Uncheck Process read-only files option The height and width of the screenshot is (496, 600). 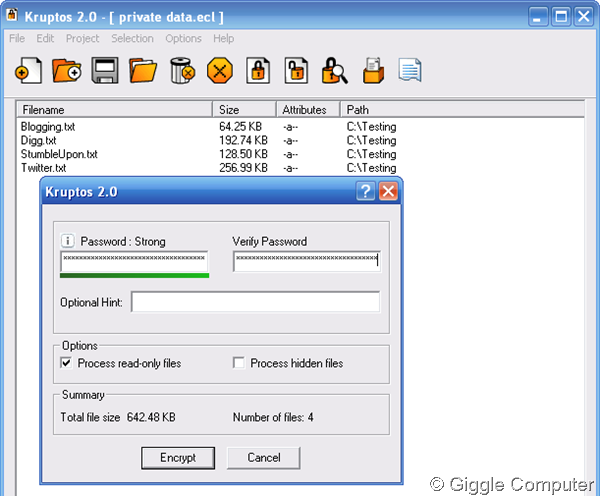66,362
